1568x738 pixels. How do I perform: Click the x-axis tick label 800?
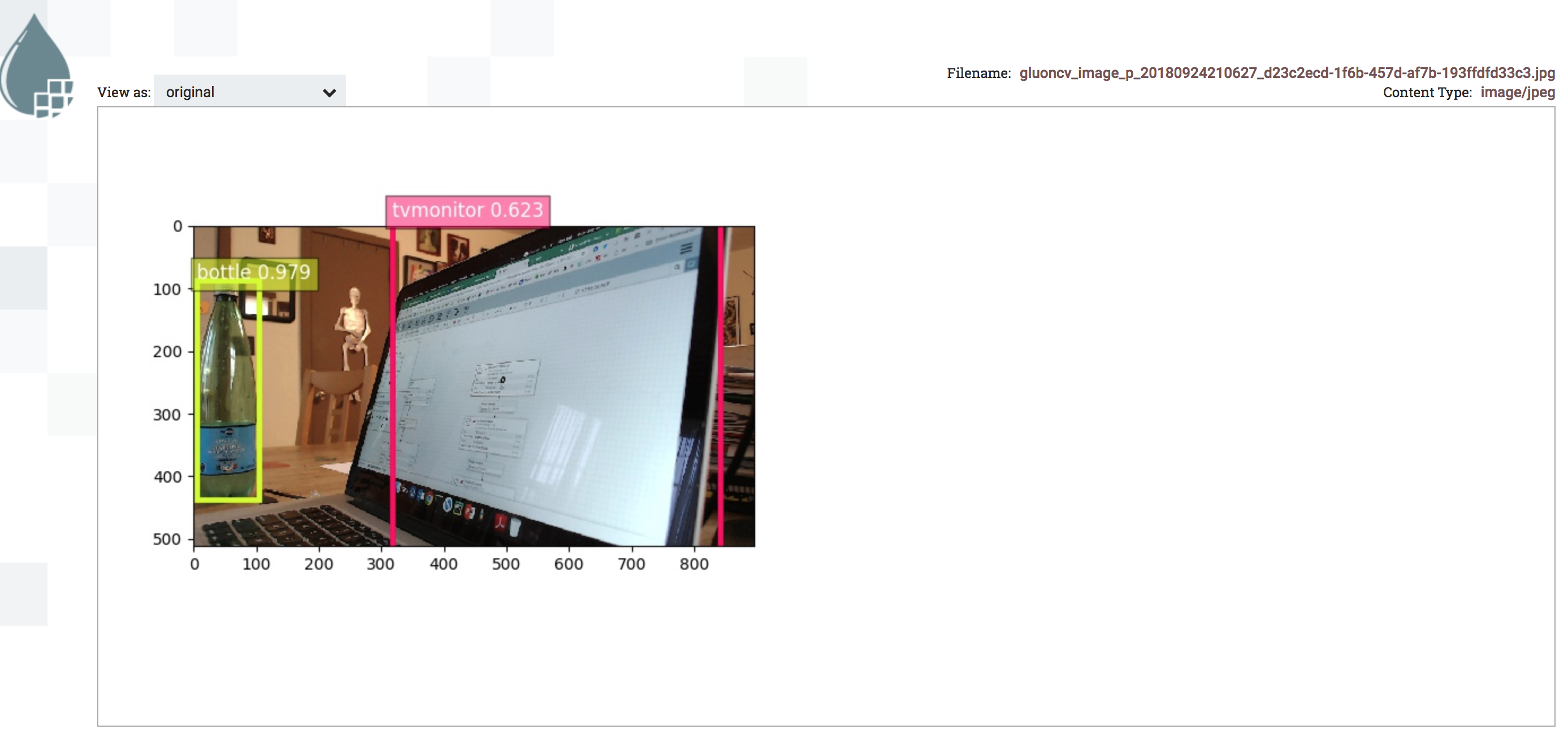coord(694,564)
